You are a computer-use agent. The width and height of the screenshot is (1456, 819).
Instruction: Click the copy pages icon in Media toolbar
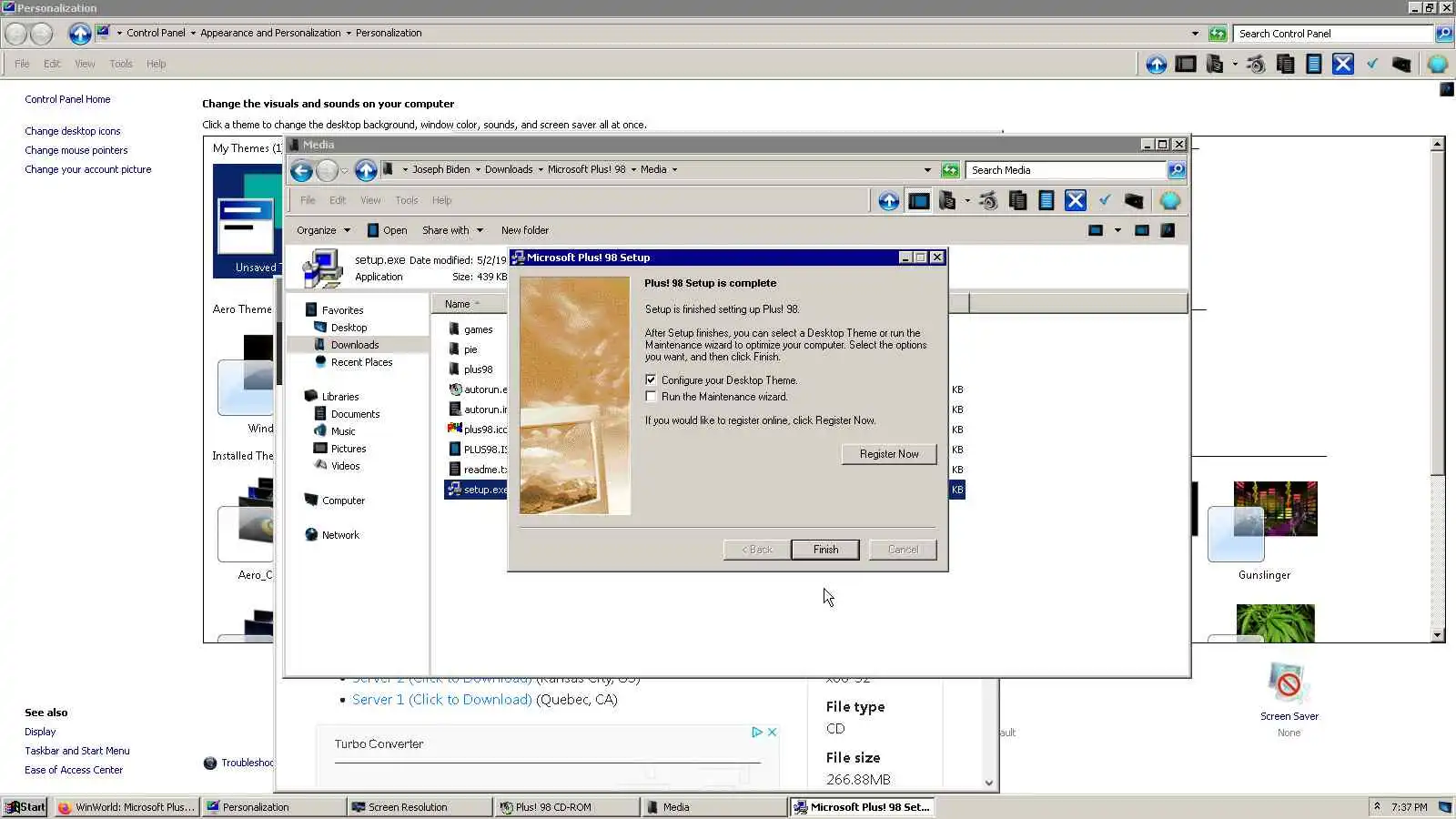pyautogui.click(x=1018, y=201)
